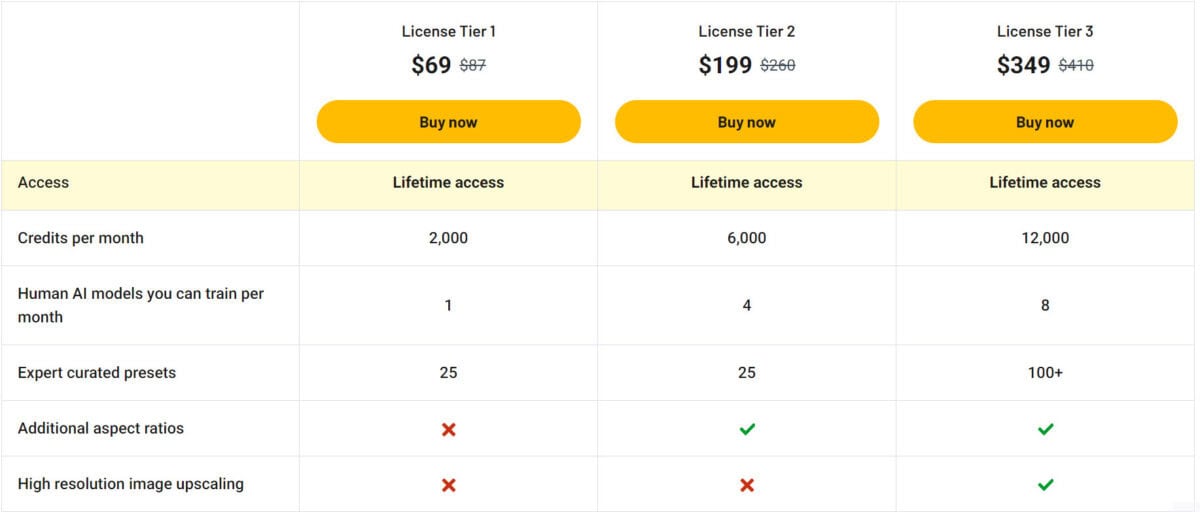Screen dimensions: 1200x512
Task: Click the green check for Tier 2 aspect ratios
Action: [747, 429]
